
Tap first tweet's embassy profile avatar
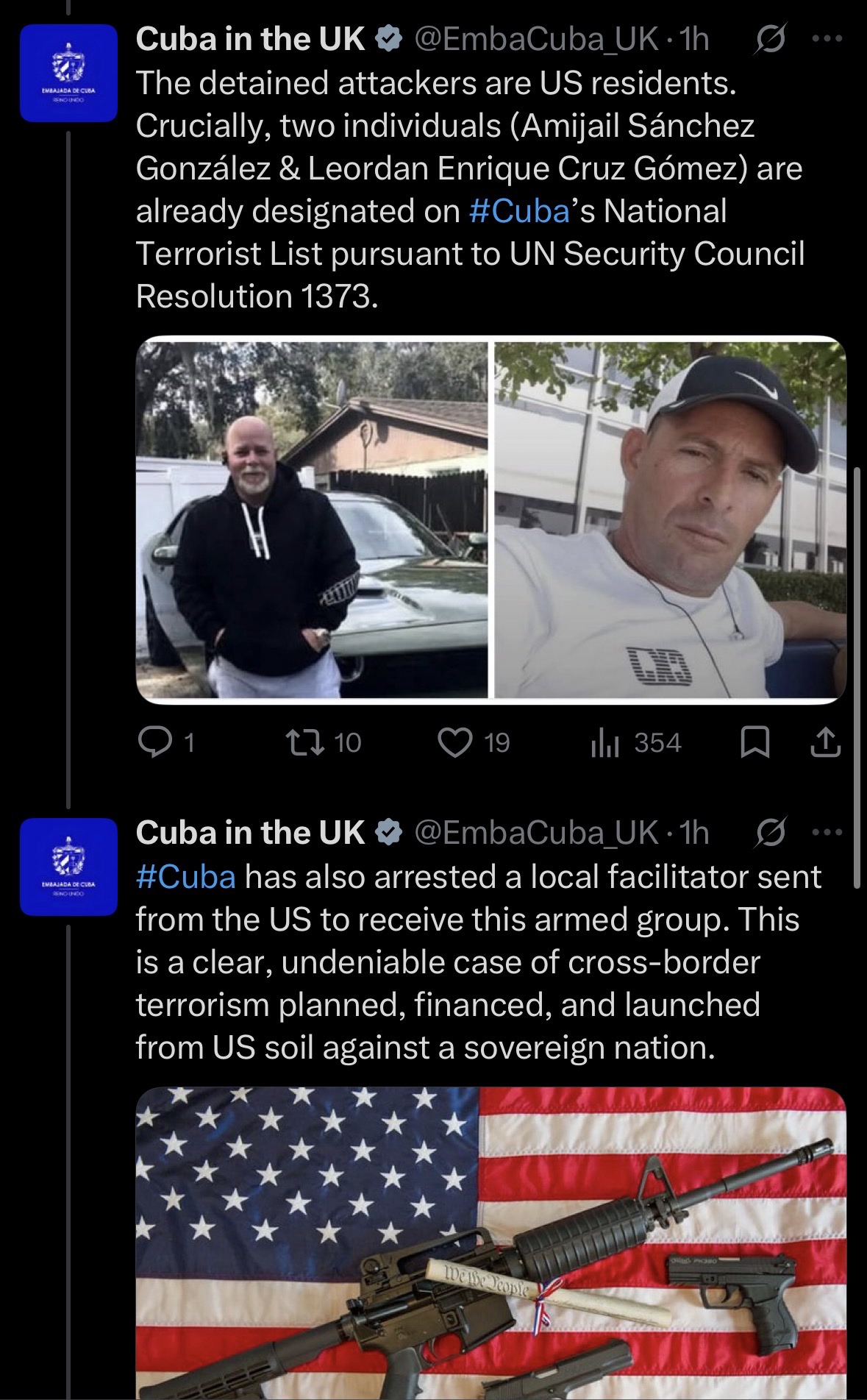point(68,73)
